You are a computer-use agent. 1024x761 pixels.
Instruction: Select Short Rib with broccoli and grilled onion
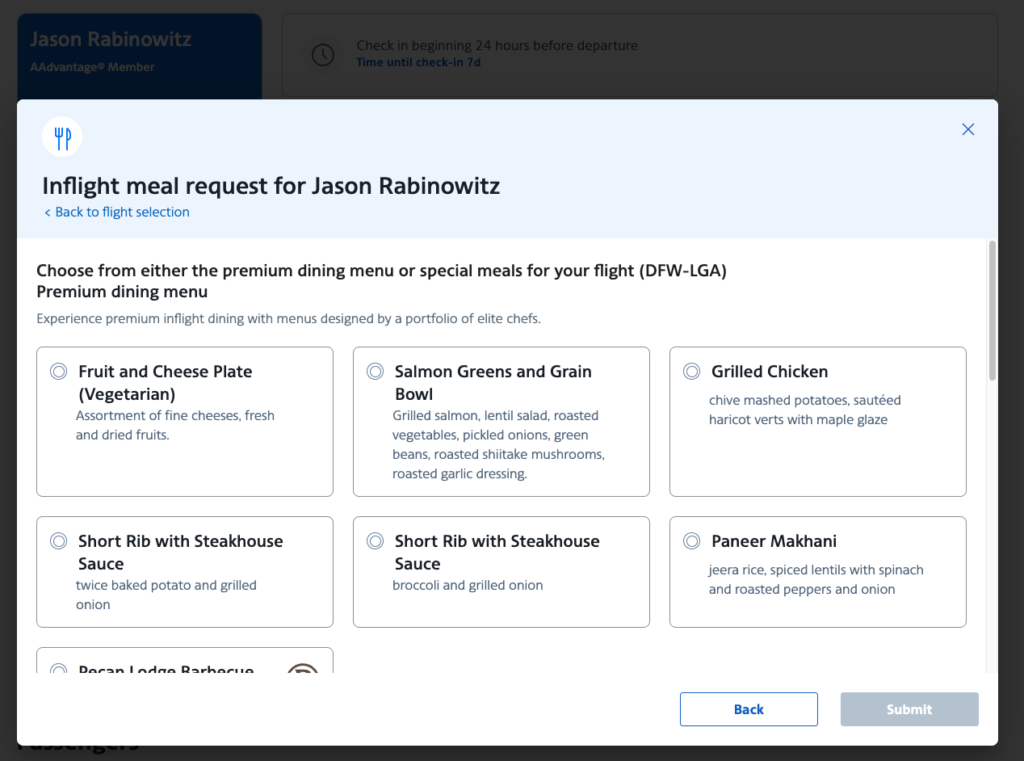(x=374, y=540)
